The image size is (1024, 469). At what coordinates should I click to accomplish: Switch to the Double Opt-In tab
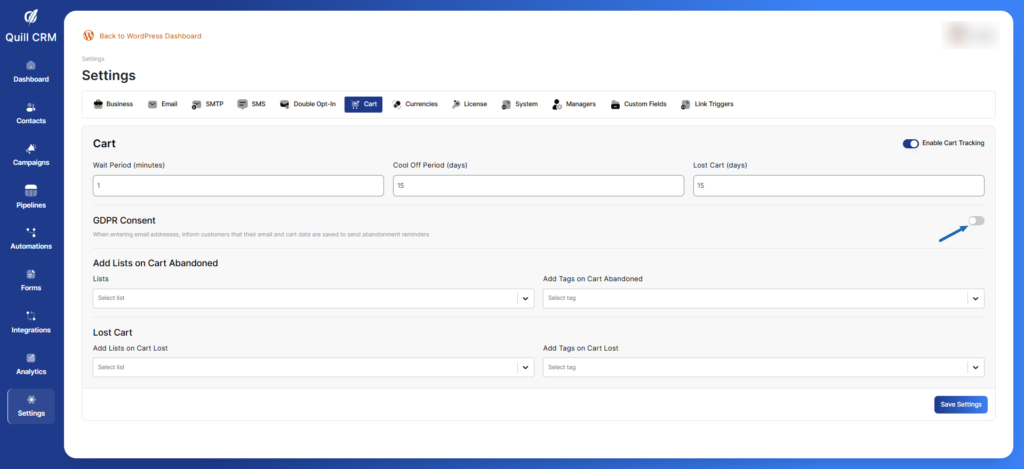point(308,104)
